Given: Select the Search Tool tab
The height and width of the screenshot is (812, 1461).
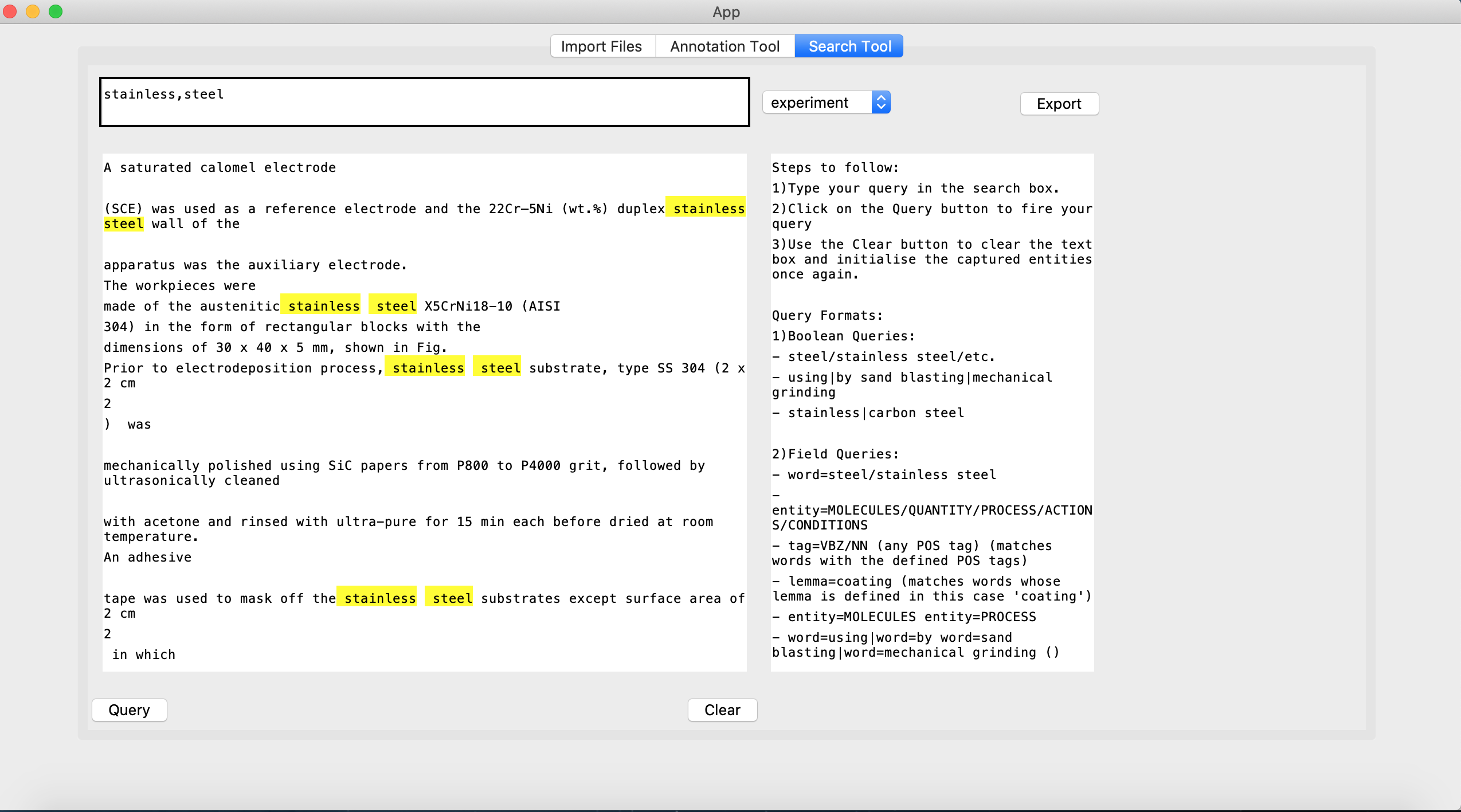Looking at the screenshot, I should pos(848,46).
